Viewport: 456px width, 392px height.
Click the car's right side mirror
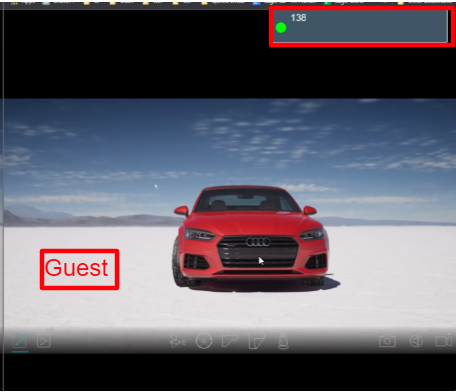tap(310, 210)
